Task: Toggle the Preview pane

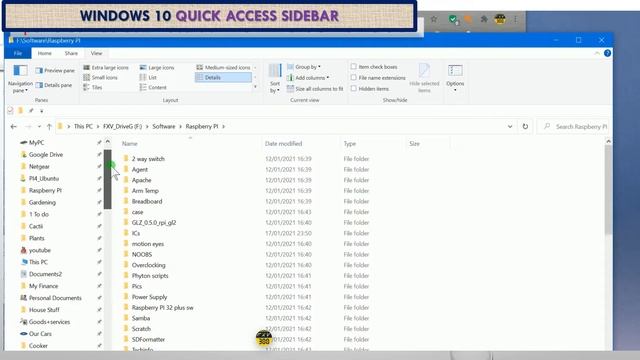Action: click(x=55, y=71)
